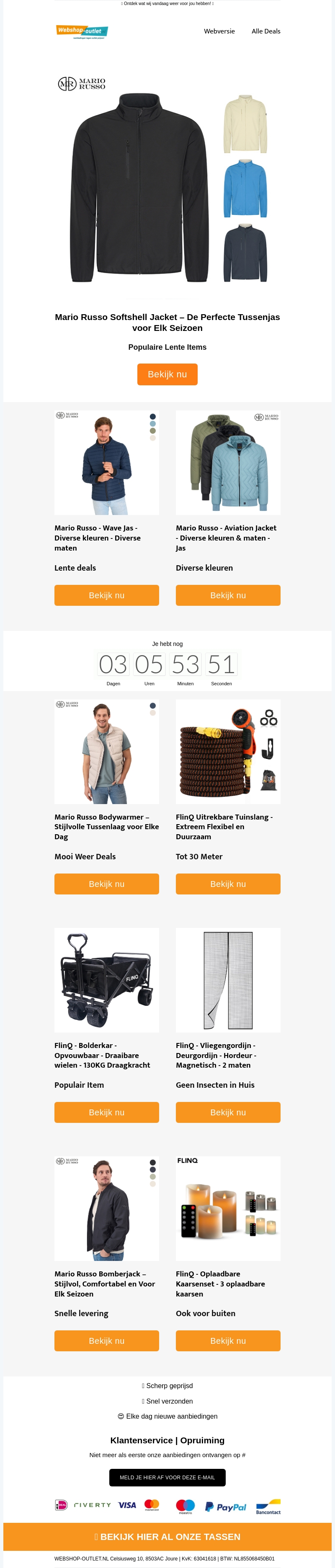Image resolution: width=335 pixels, height=1568 pixels.
Task: Click Bekijk nu for Aviation Jacket
Action: (x=228, y=595)
